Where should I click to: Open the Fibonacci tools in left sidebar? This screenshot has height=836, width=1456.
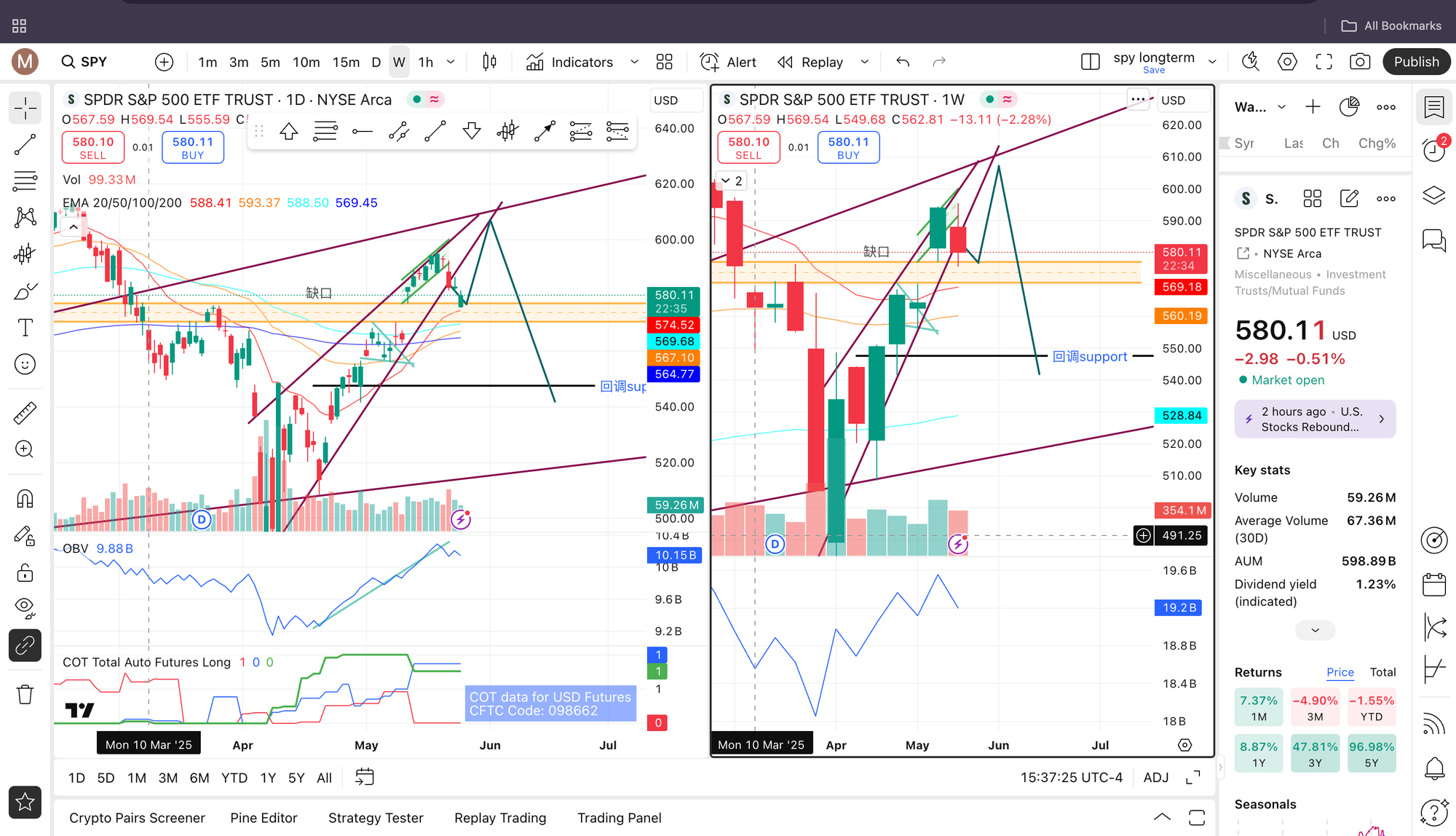pyautogui.click(x=25, y=181)
